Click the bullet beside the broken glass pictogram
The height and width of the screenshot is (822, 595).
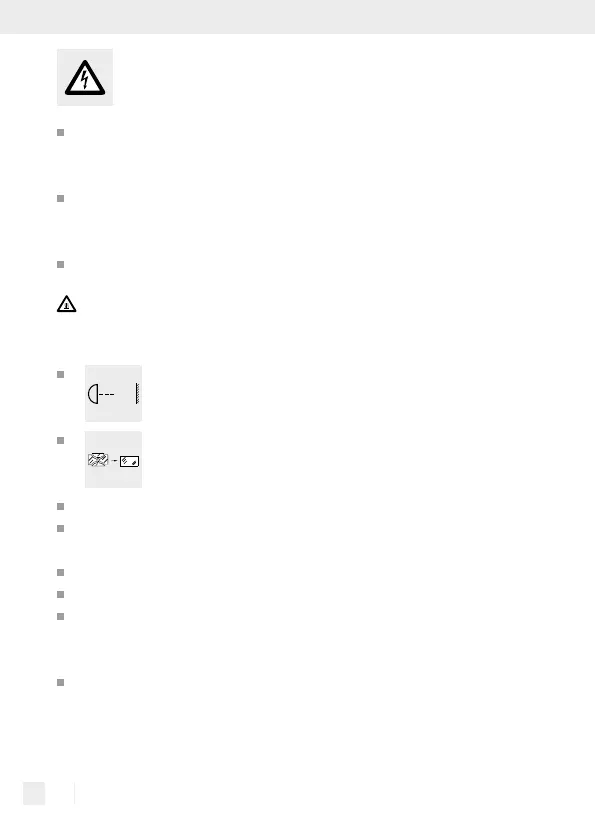click(x=60, y=441)
